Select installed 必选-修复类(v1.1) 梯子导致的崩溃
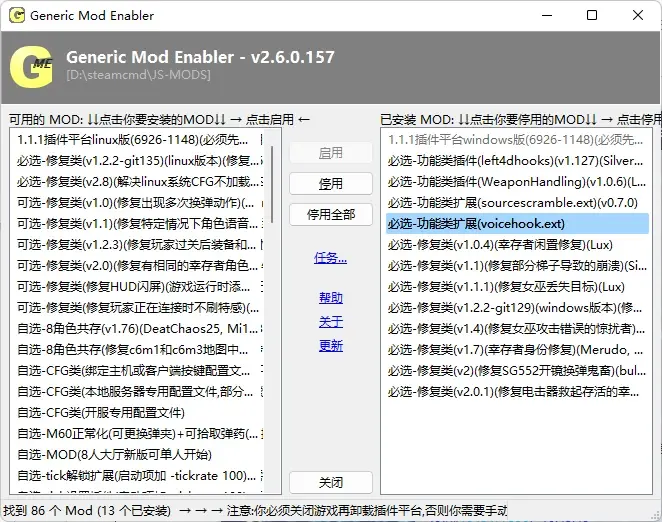 pyautogui.click(x=517, y=266)
